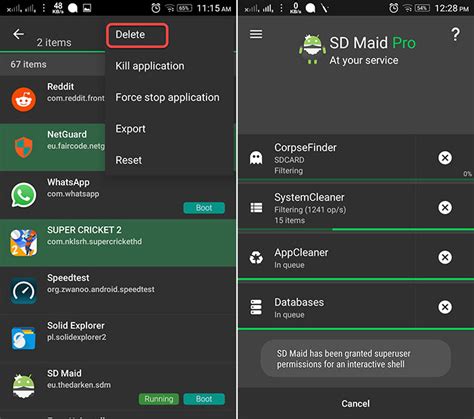Viewport: 474px width, 419px height.
Task: Tap the Boot tag on SD Maid
Action: [x=204, y=399]
